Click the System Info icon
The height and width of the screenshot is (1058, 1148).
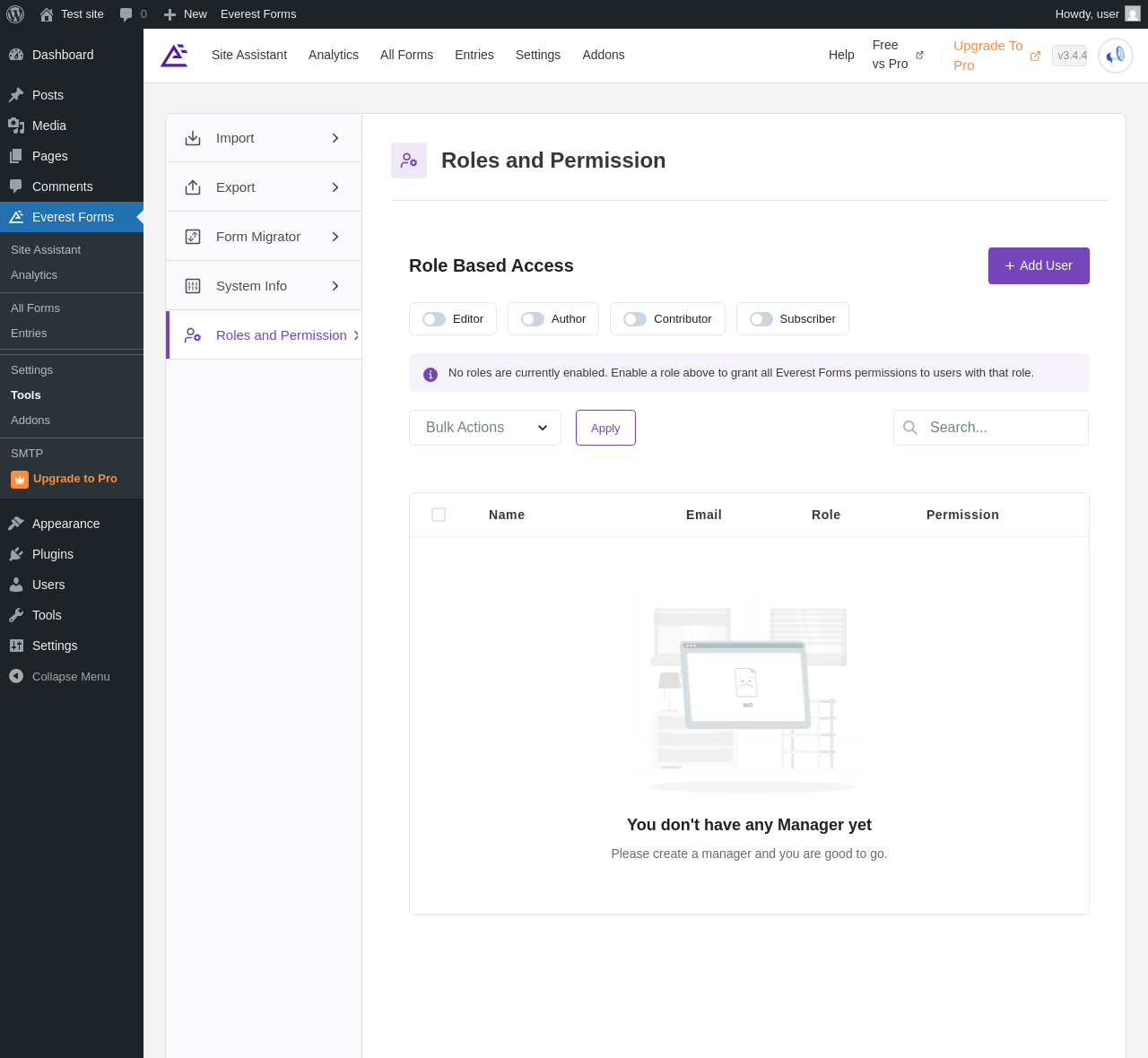193,286
